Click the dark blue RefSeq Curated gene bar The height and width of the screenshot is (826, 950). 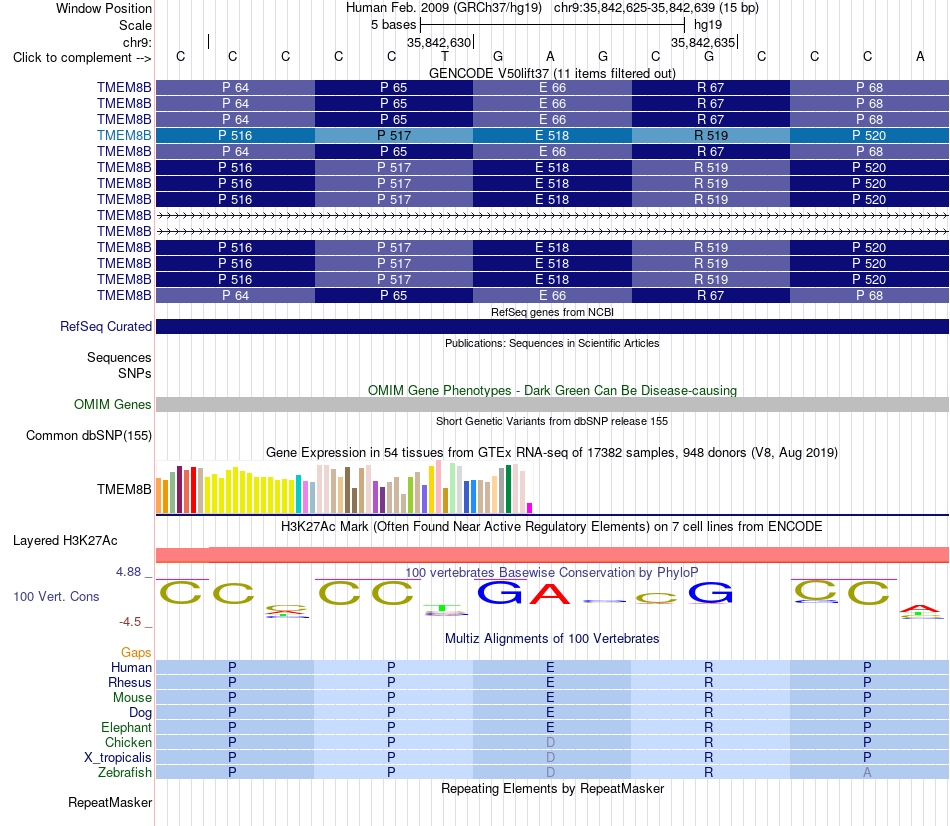pyautogui.click(x=552, y=327)
